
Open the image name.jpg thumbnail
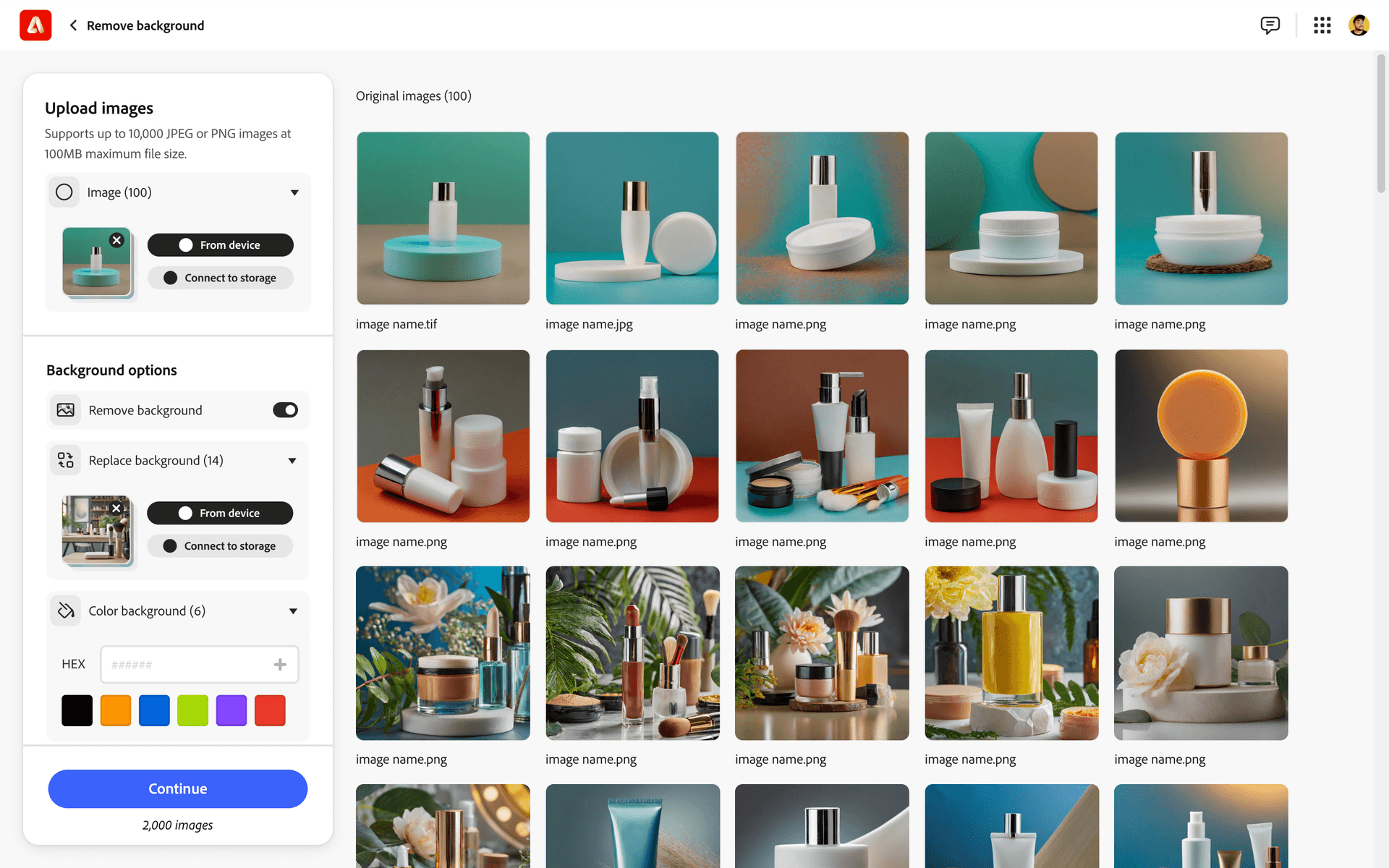(632, 218)
